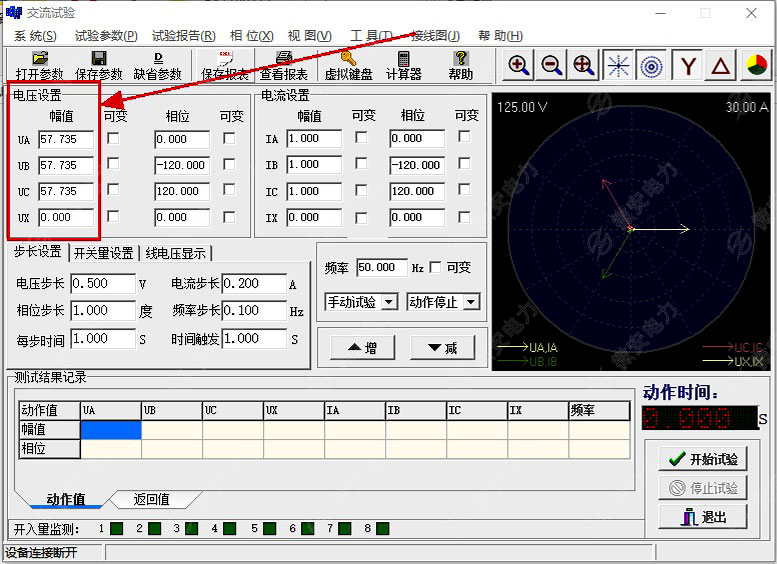The width and height of the screenshot is (777, 564).
Task: Click the zoom out magnifier icon
Action: [552, 66]
